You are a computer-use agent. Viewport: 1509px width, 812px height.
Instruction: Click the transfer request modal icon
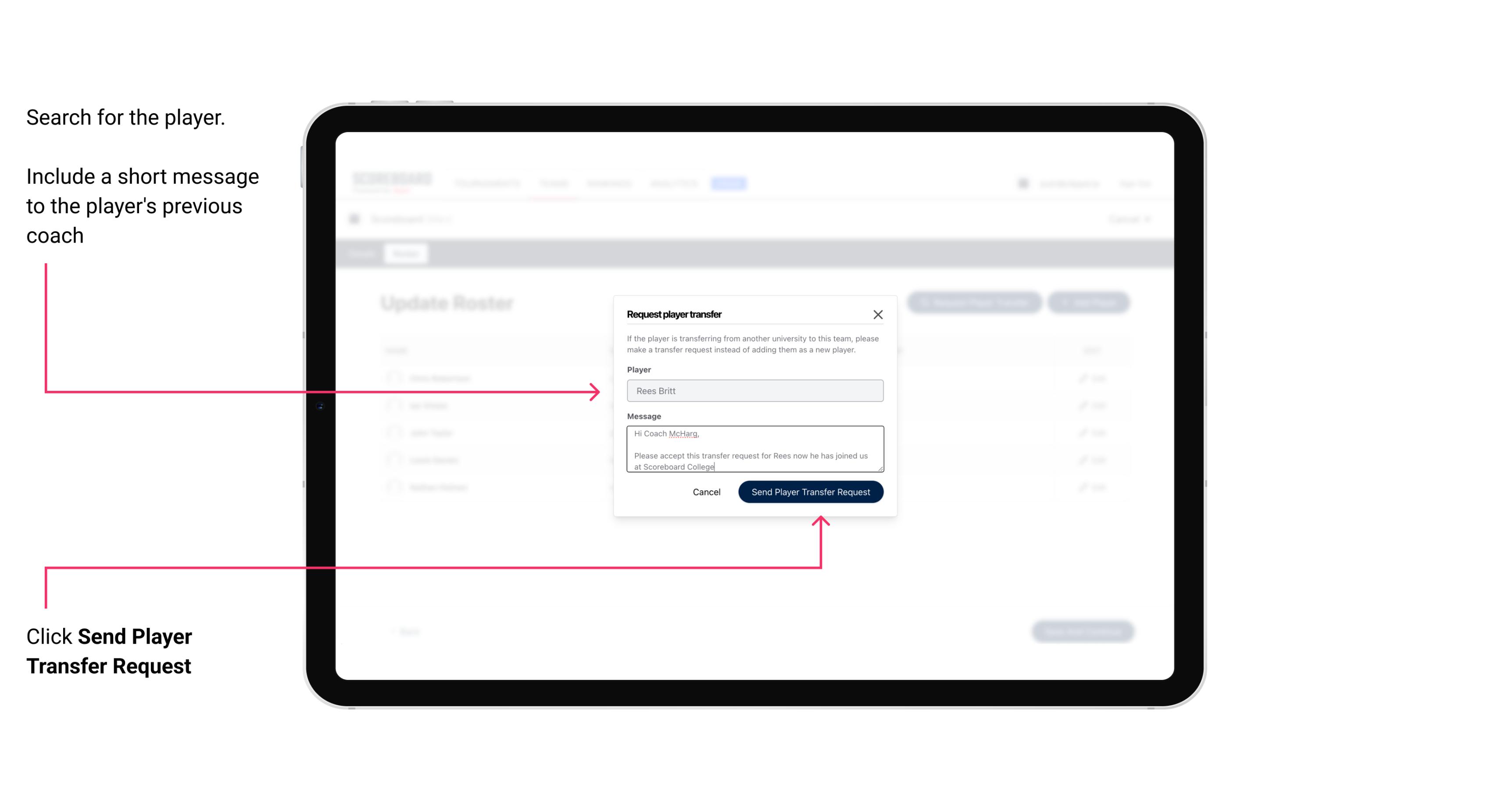click(877, 314)
